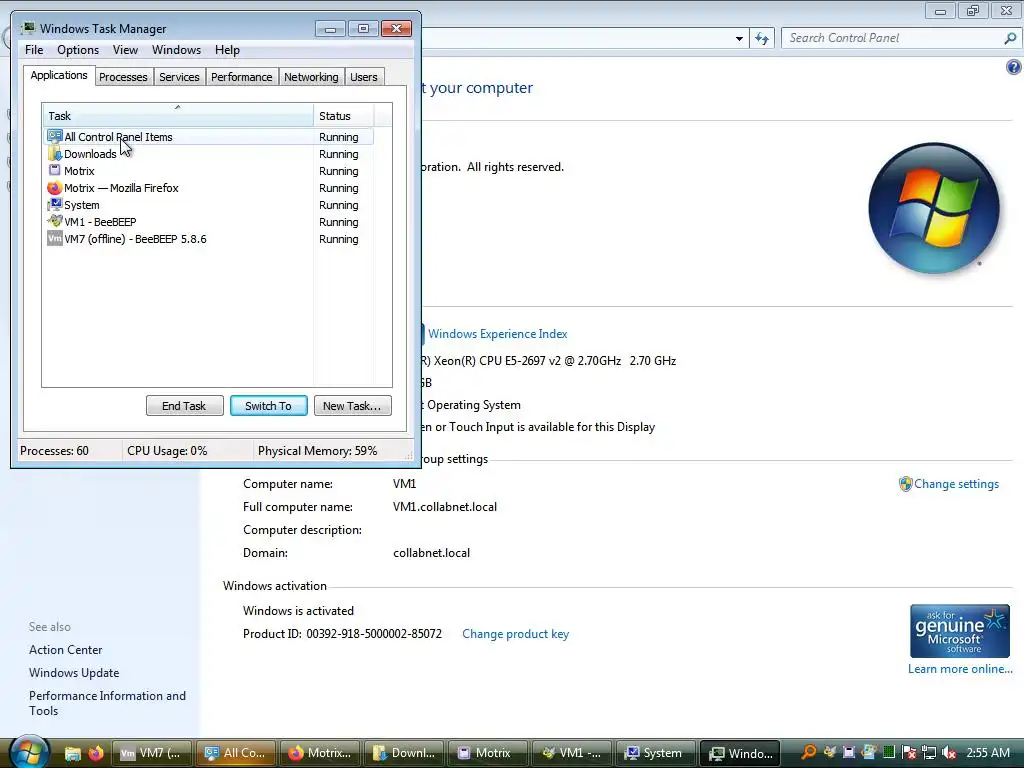Select All Control Panel Items task icon
Screen dimensions: 1024x768
pos(55,136)
